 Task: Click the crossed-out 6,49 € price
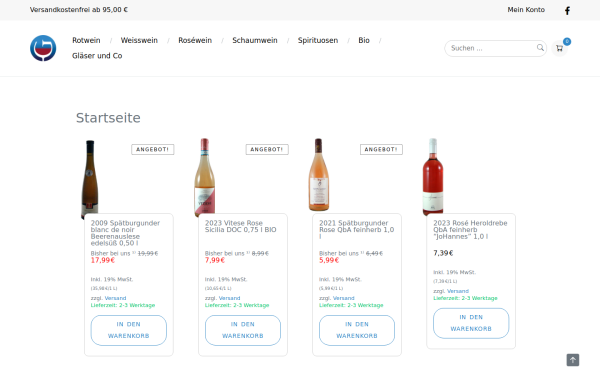(x=374, y=253)
